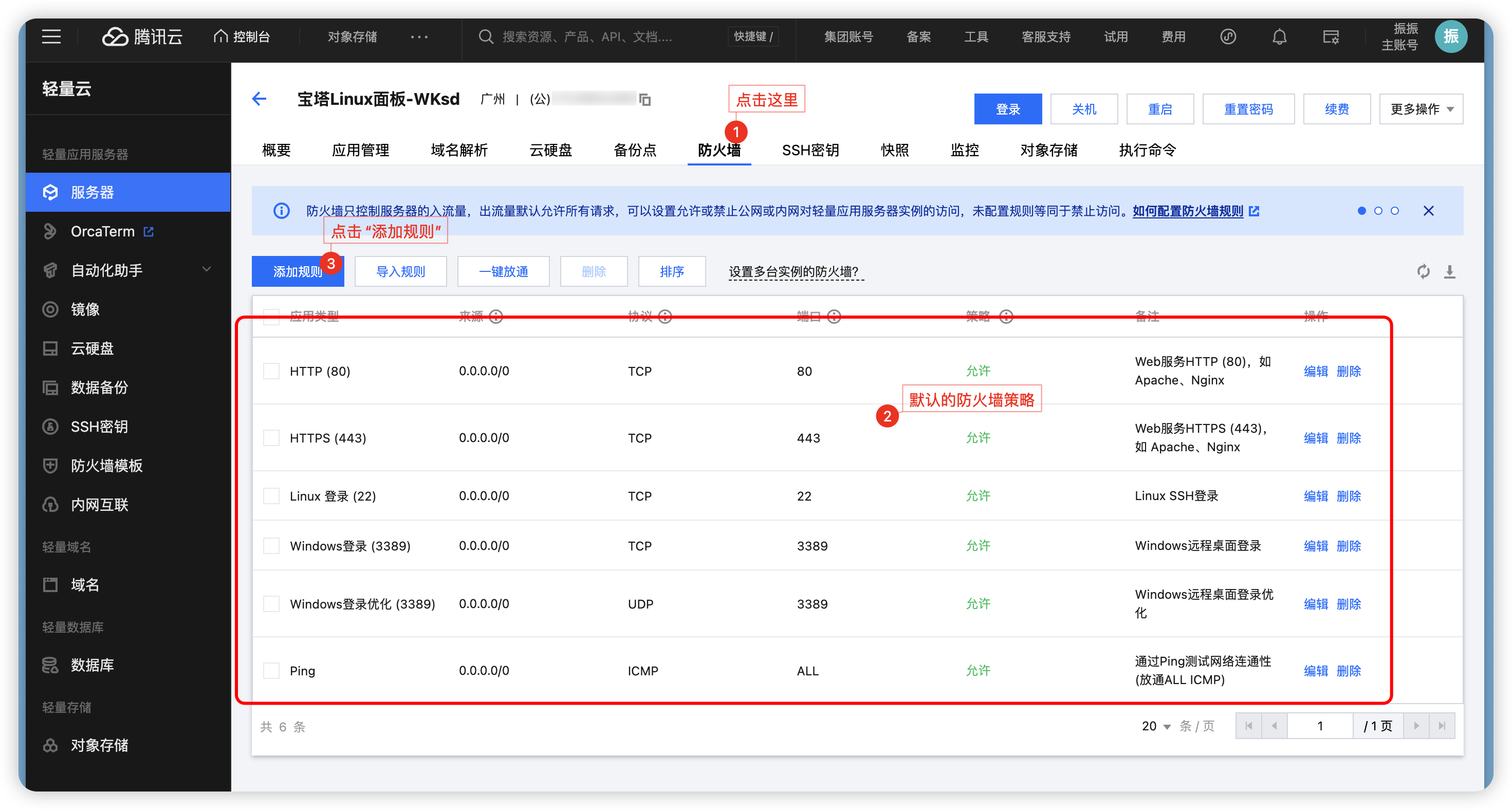The height and width of the screenshot is (810, 1512).
Task: Click the blue 登录 button
Action: point(1008,109)
